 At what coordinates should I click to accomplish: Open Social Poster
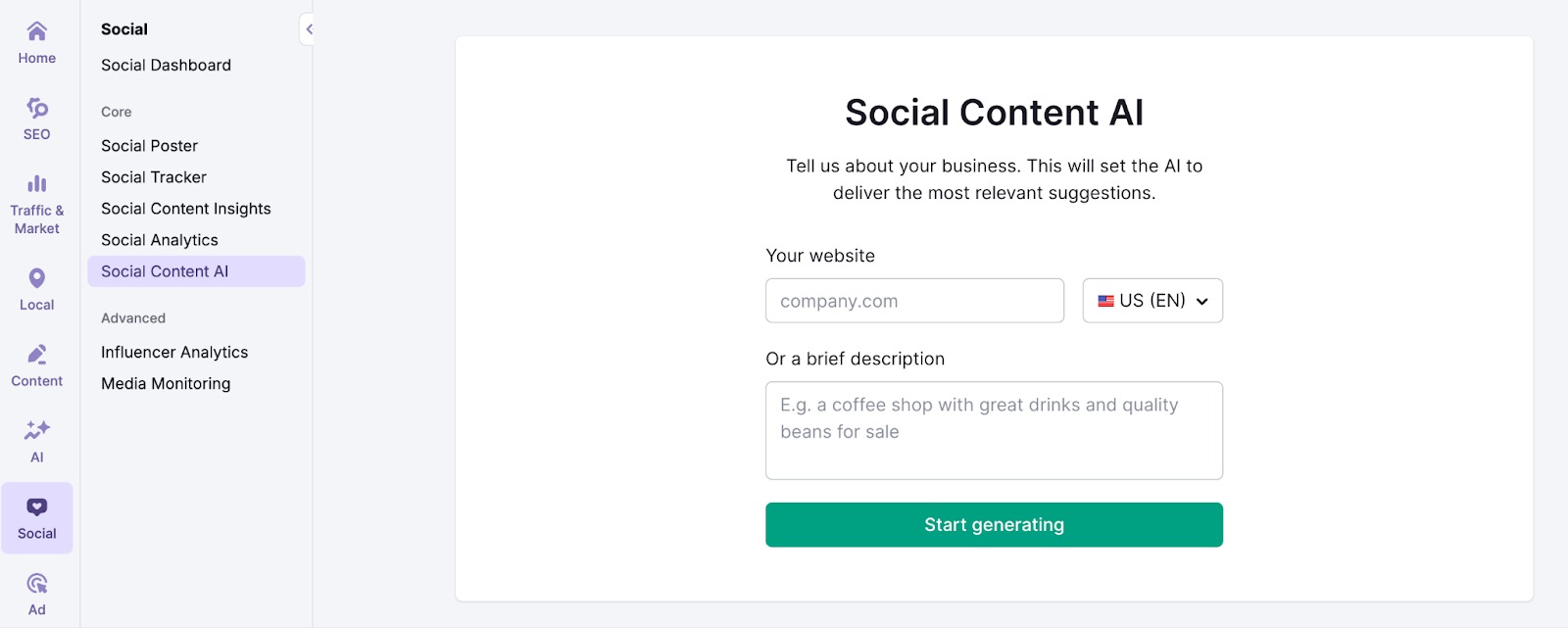click(149, 145)
